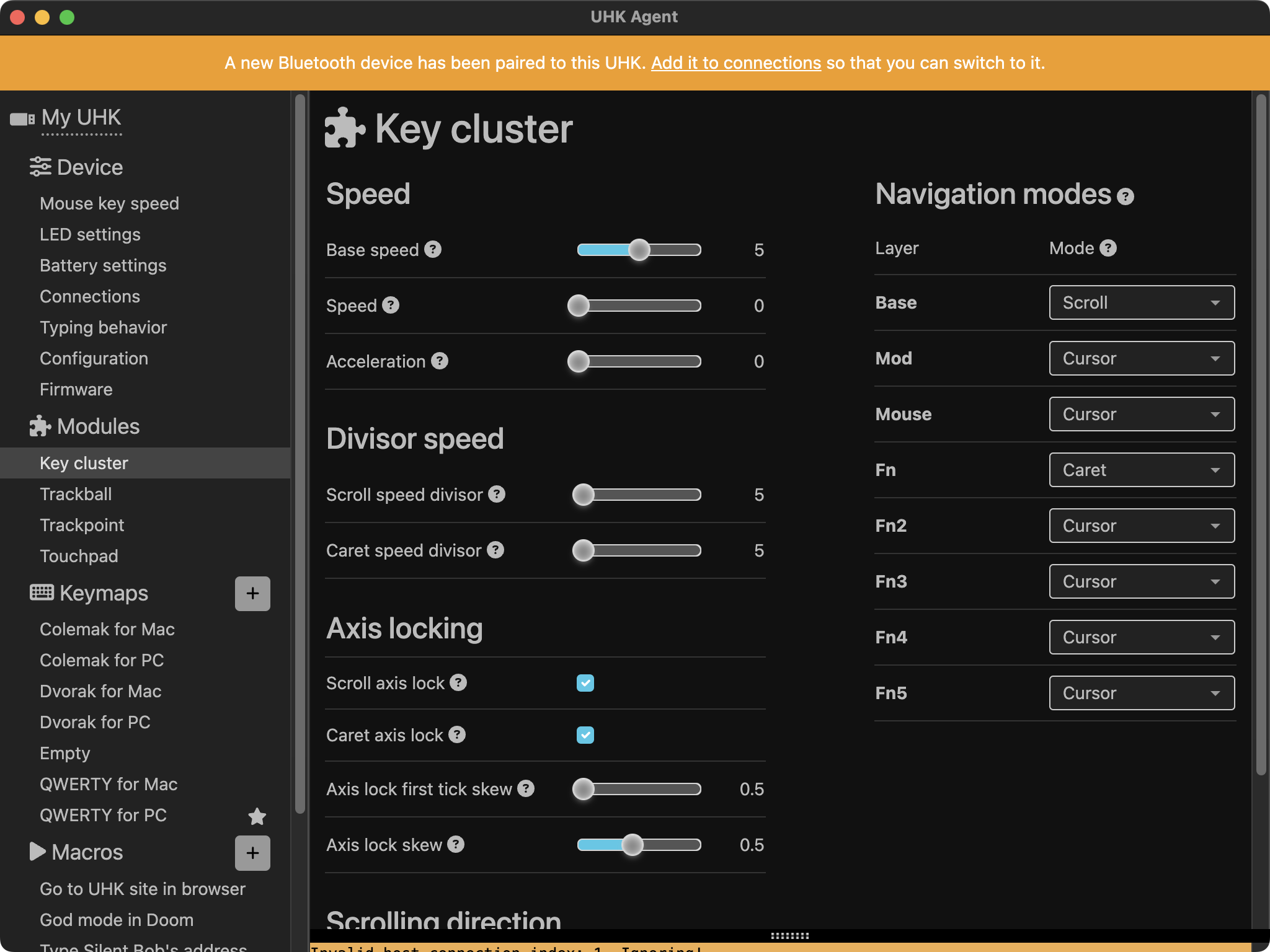Click the Add it to connections link

click(x=736, y=63)
